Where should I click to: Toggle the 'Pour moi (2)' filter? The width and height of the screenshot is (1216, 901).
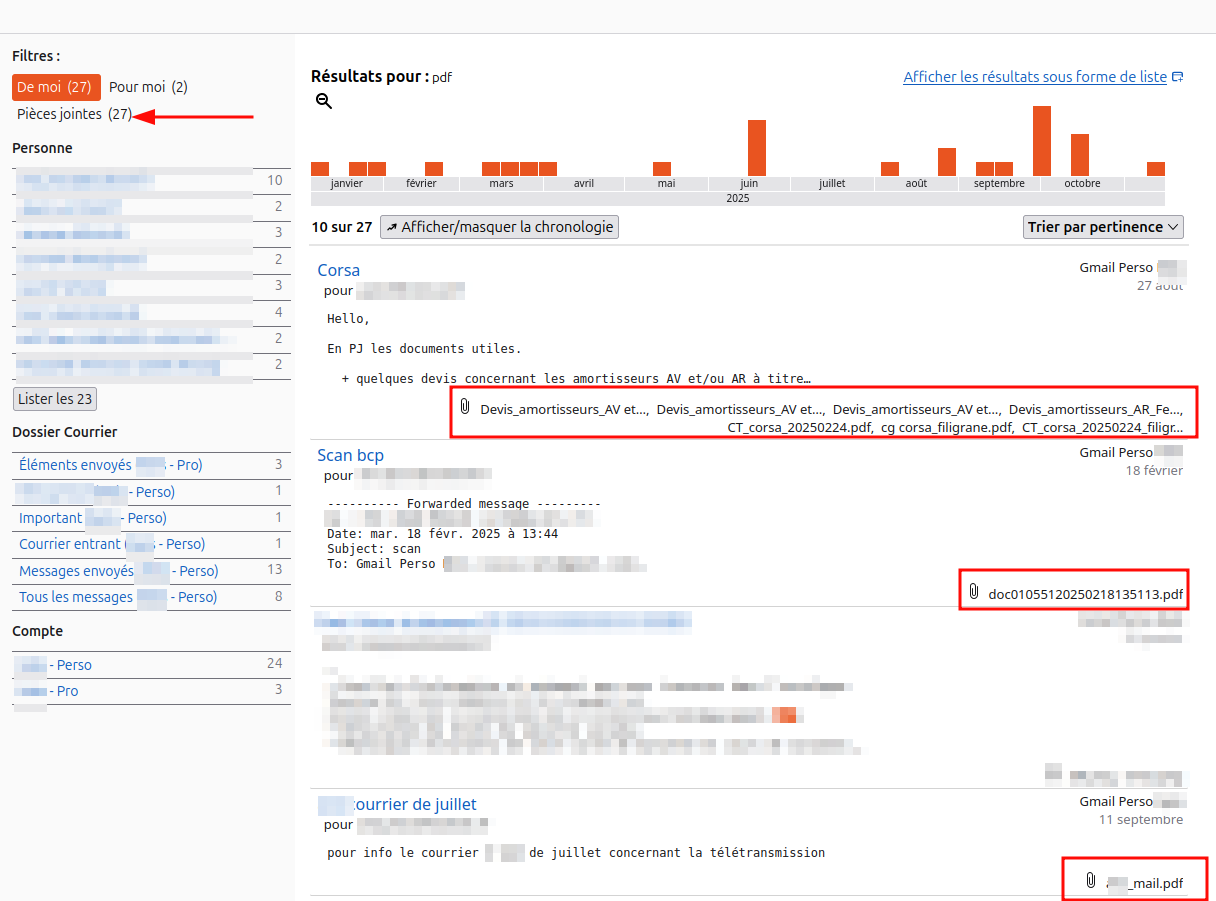[148, 87]
